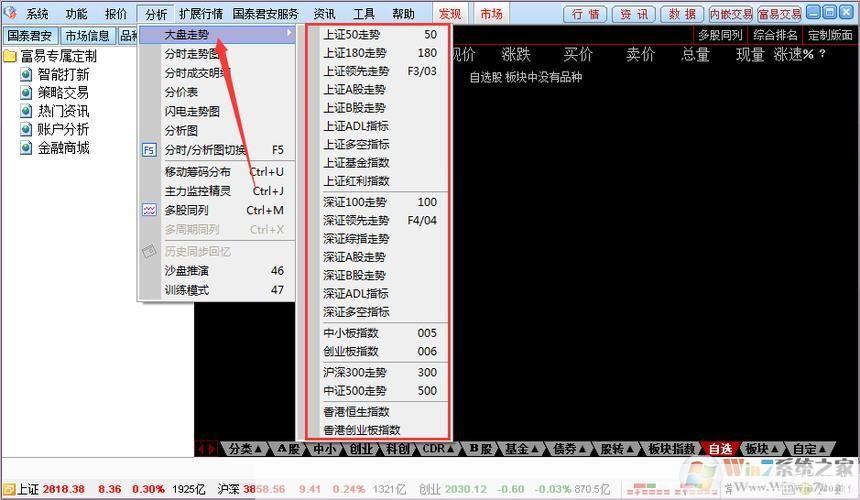Click the status bar icon before 上证
This screenshot has width=860, height=500.
tap(9, 489)
